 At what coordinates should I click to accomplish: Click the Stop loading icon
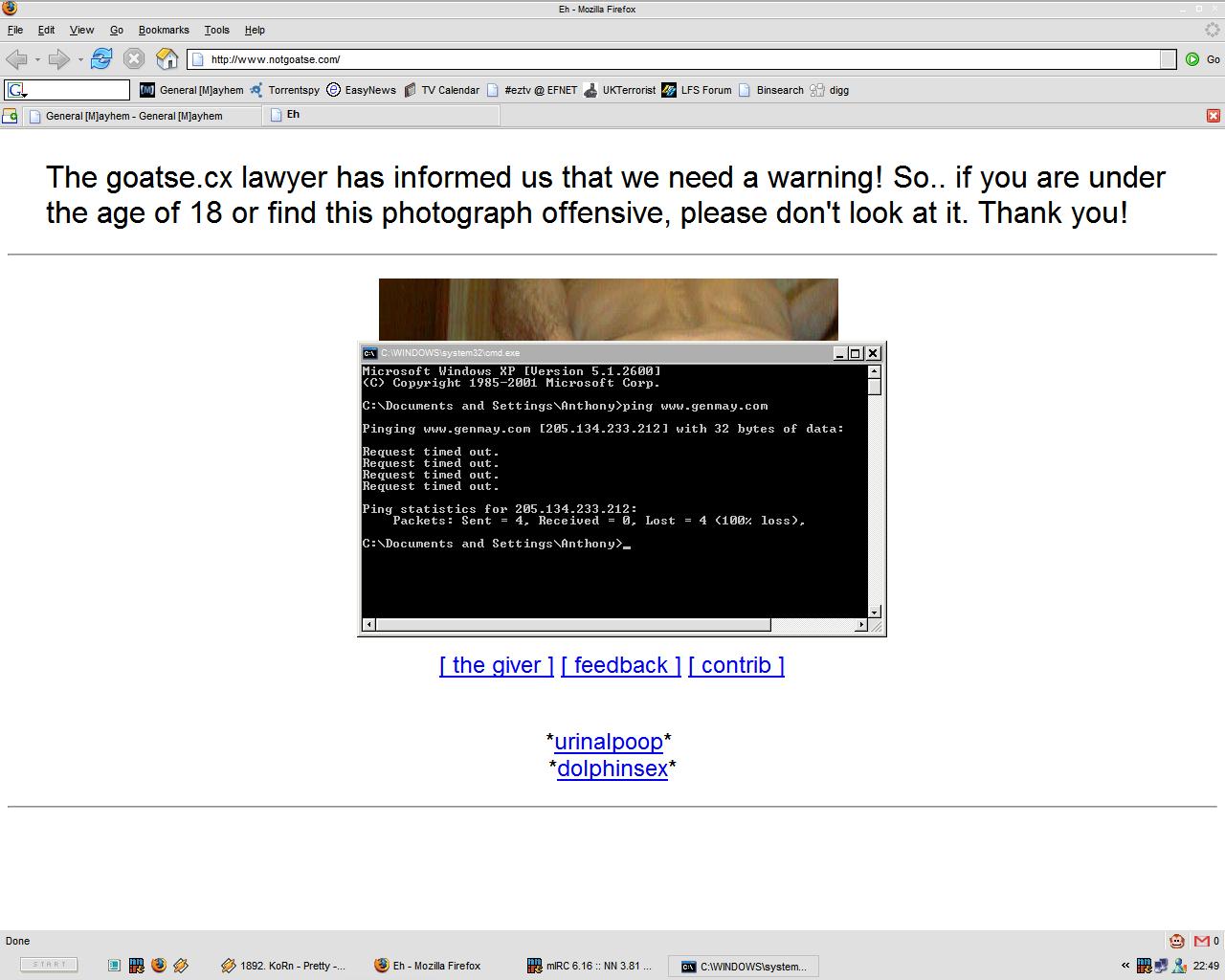pyautogui.click(x=134, y=59)
